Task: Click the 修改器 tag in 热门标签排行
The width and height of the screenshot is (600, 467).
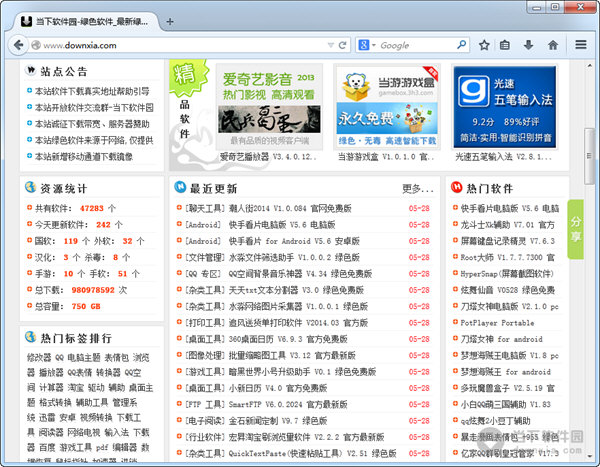Action: pos(39,358)
